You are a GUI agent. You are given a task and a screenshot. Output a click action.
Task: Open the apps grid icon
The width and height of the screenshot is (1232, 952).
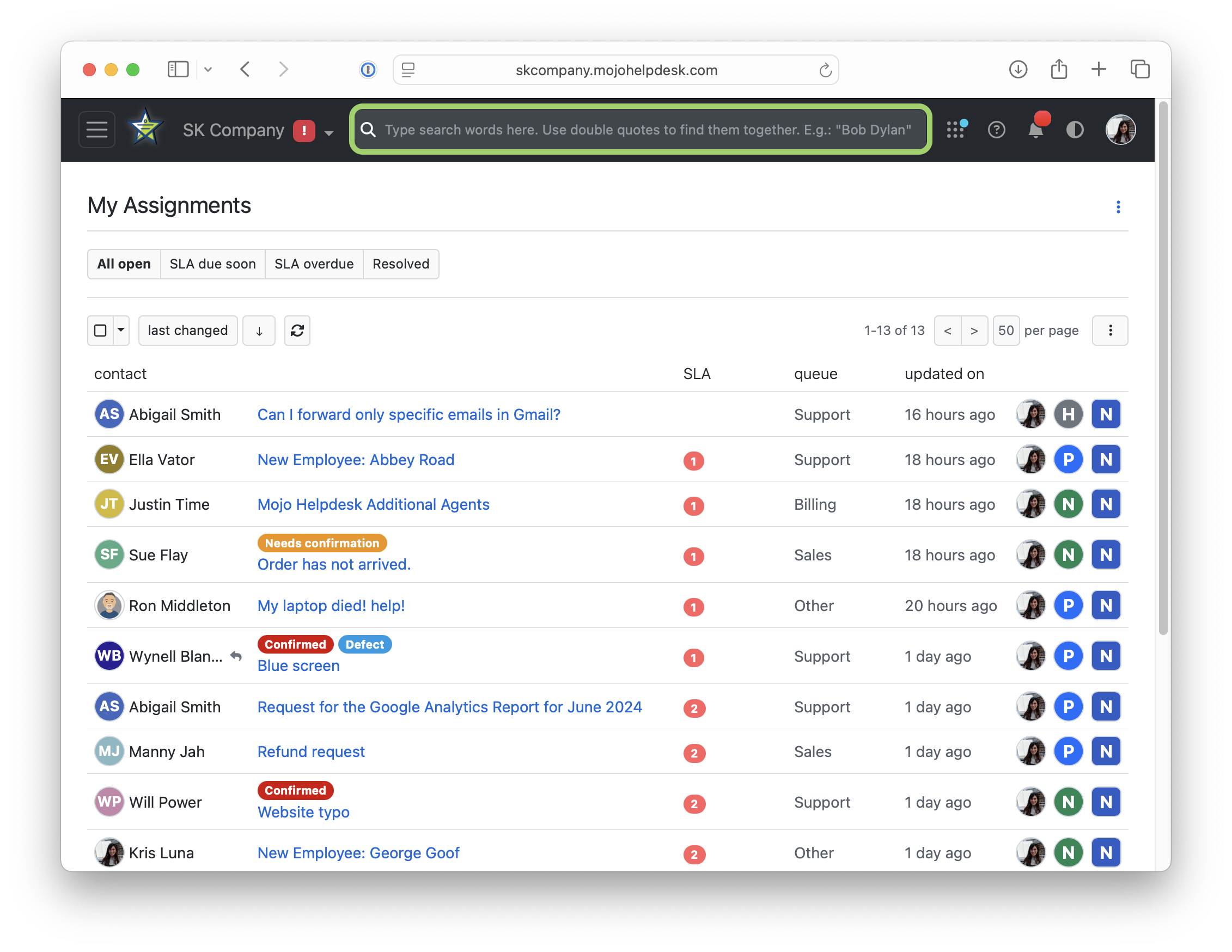(x=955, y=130)
